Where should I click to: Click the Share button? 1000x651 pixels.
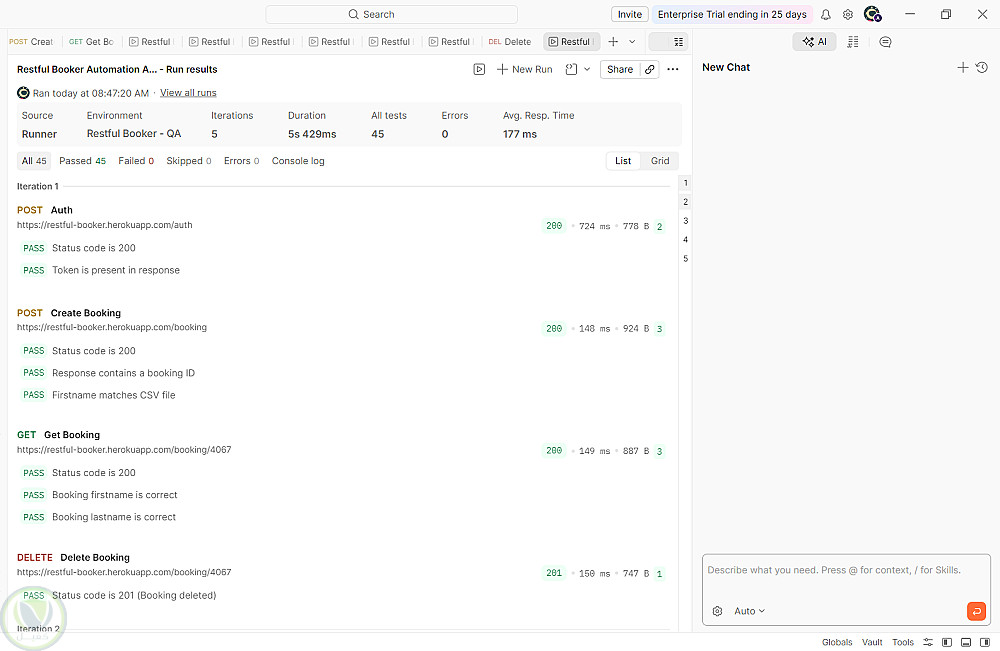point(620,69)
